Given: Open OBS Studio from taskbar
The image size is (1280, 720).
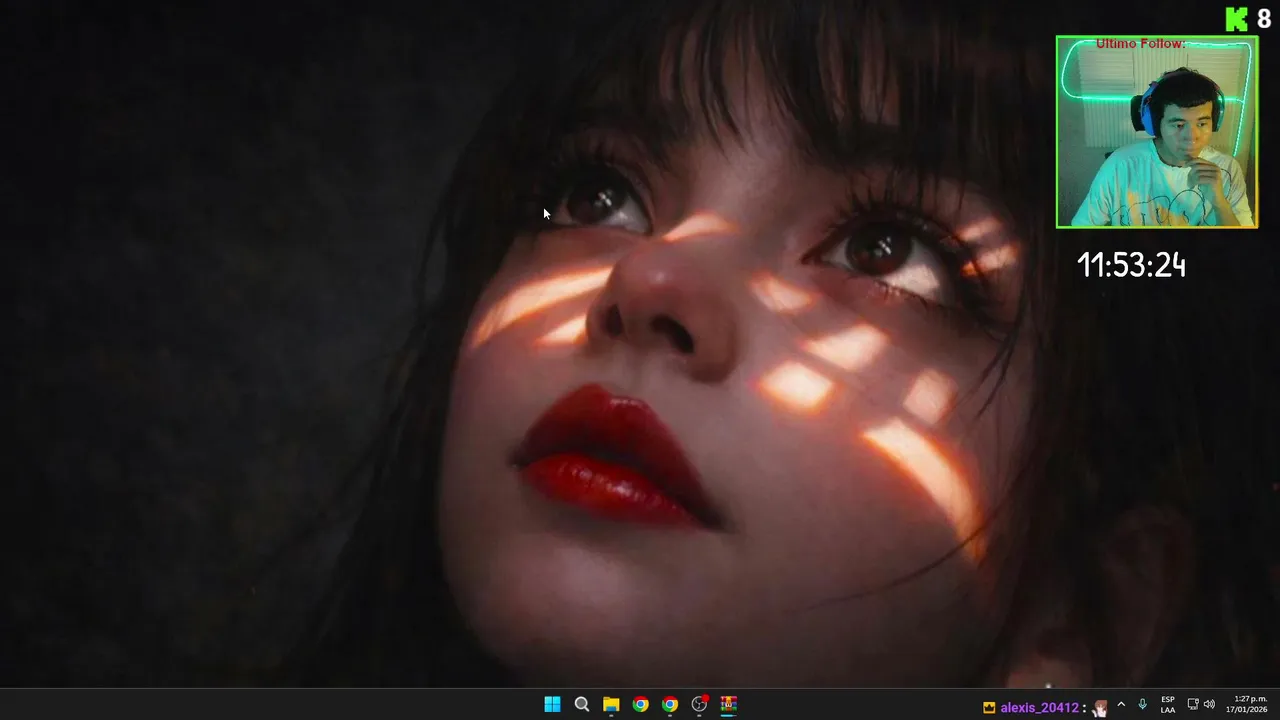Looking at the screenshot, I should 700,705.
